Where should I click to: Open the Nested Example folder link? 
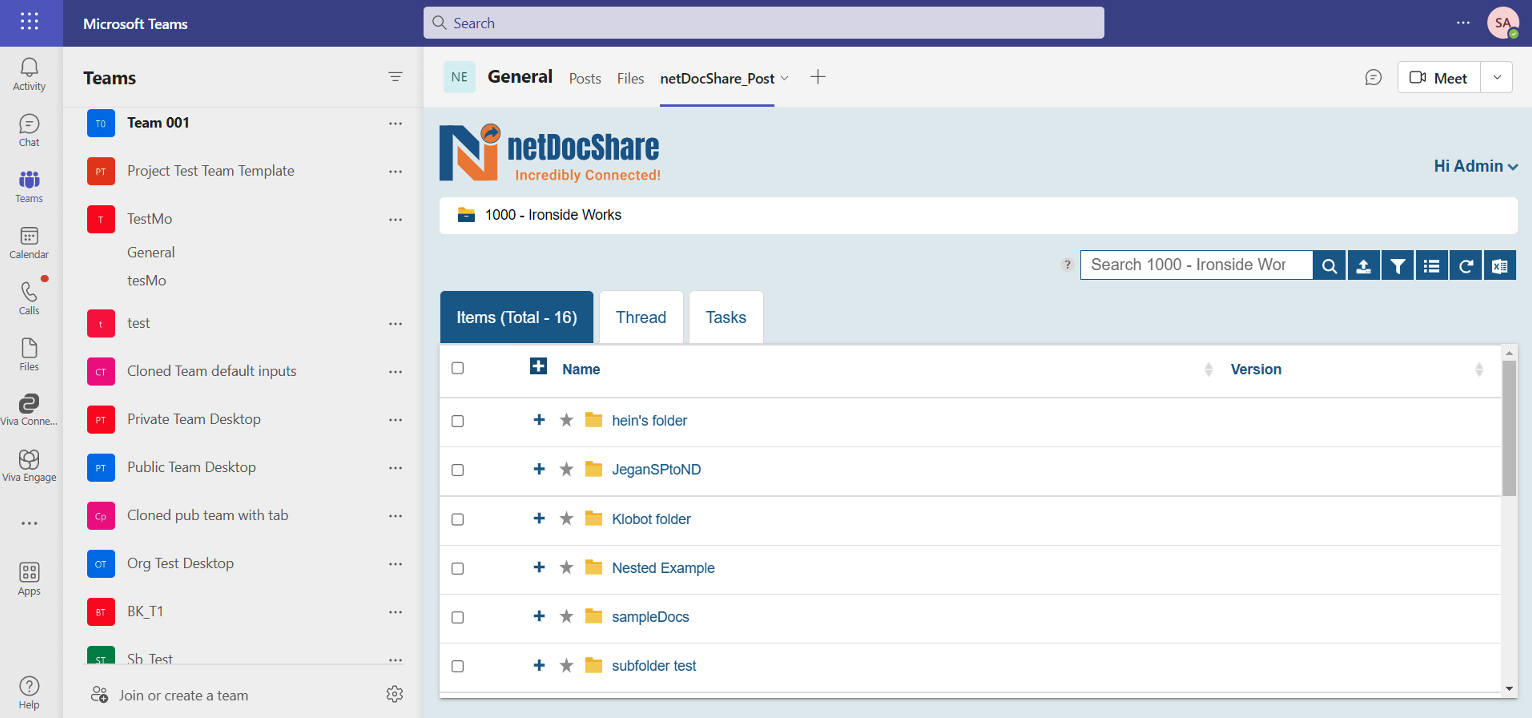(x=663, y=568)
